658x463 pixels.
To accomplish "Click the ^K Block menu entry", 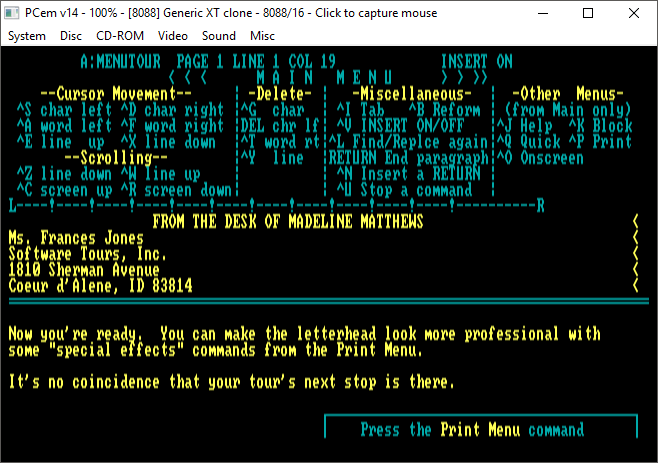I will [601, 126].
